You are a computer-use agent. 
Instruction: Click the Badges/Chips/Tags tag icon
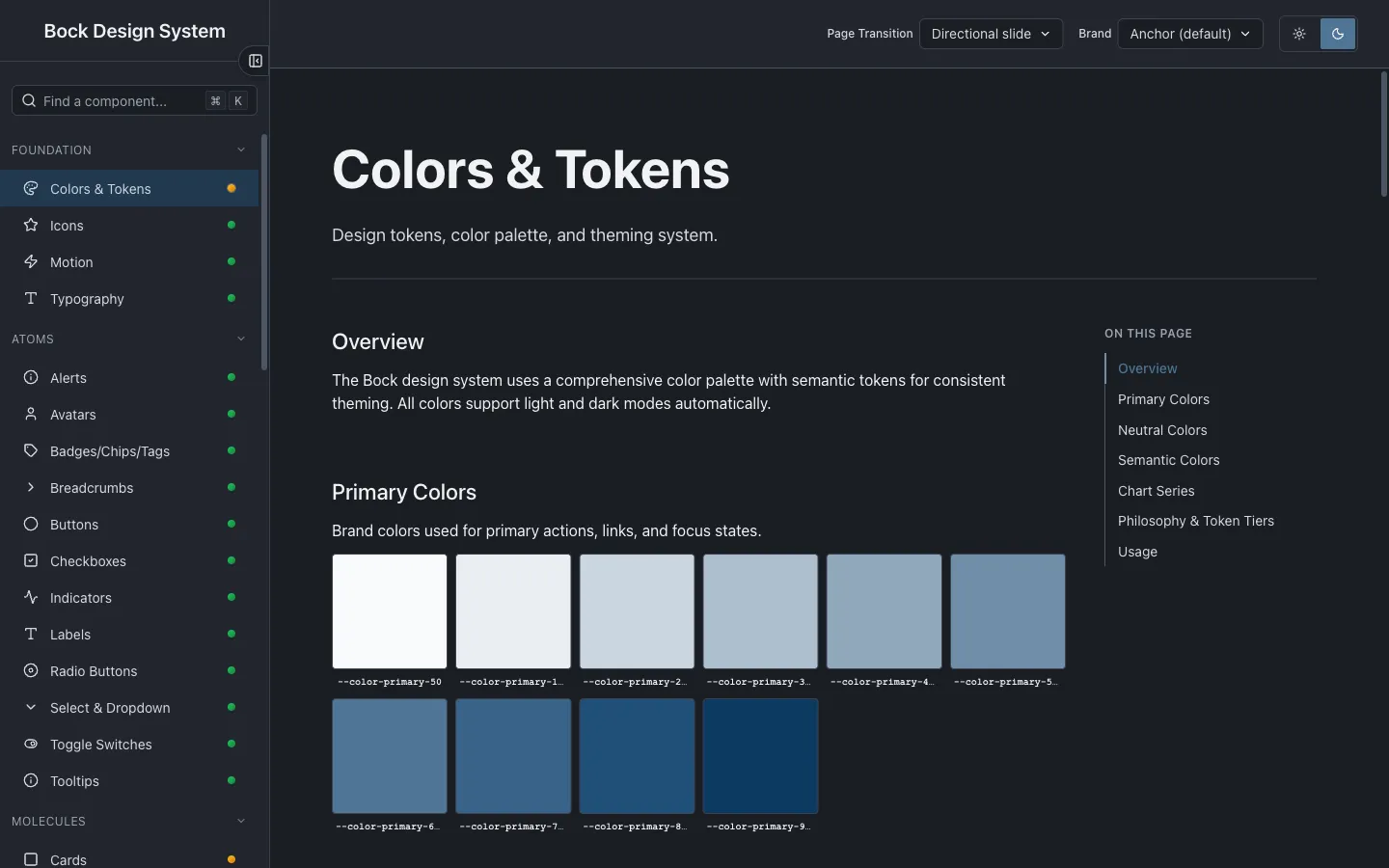pyautogui.click(x=31, y=450)
